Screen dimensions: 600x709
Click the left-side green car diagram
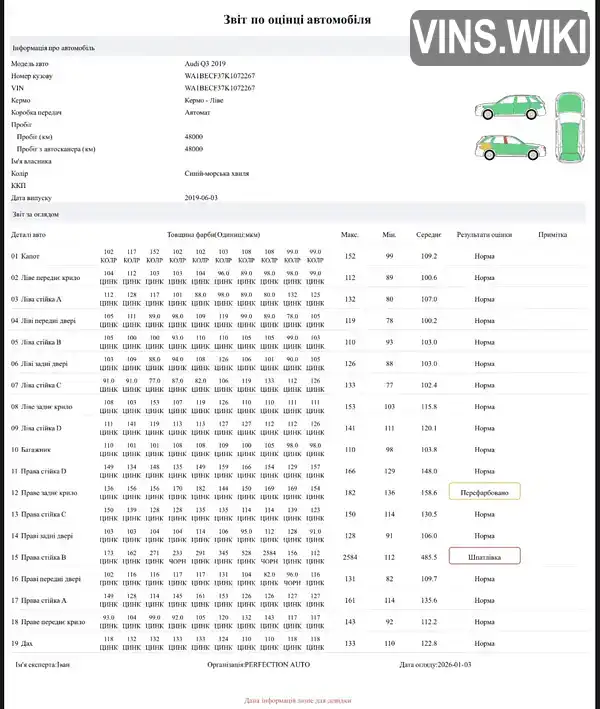pos(510,107)
